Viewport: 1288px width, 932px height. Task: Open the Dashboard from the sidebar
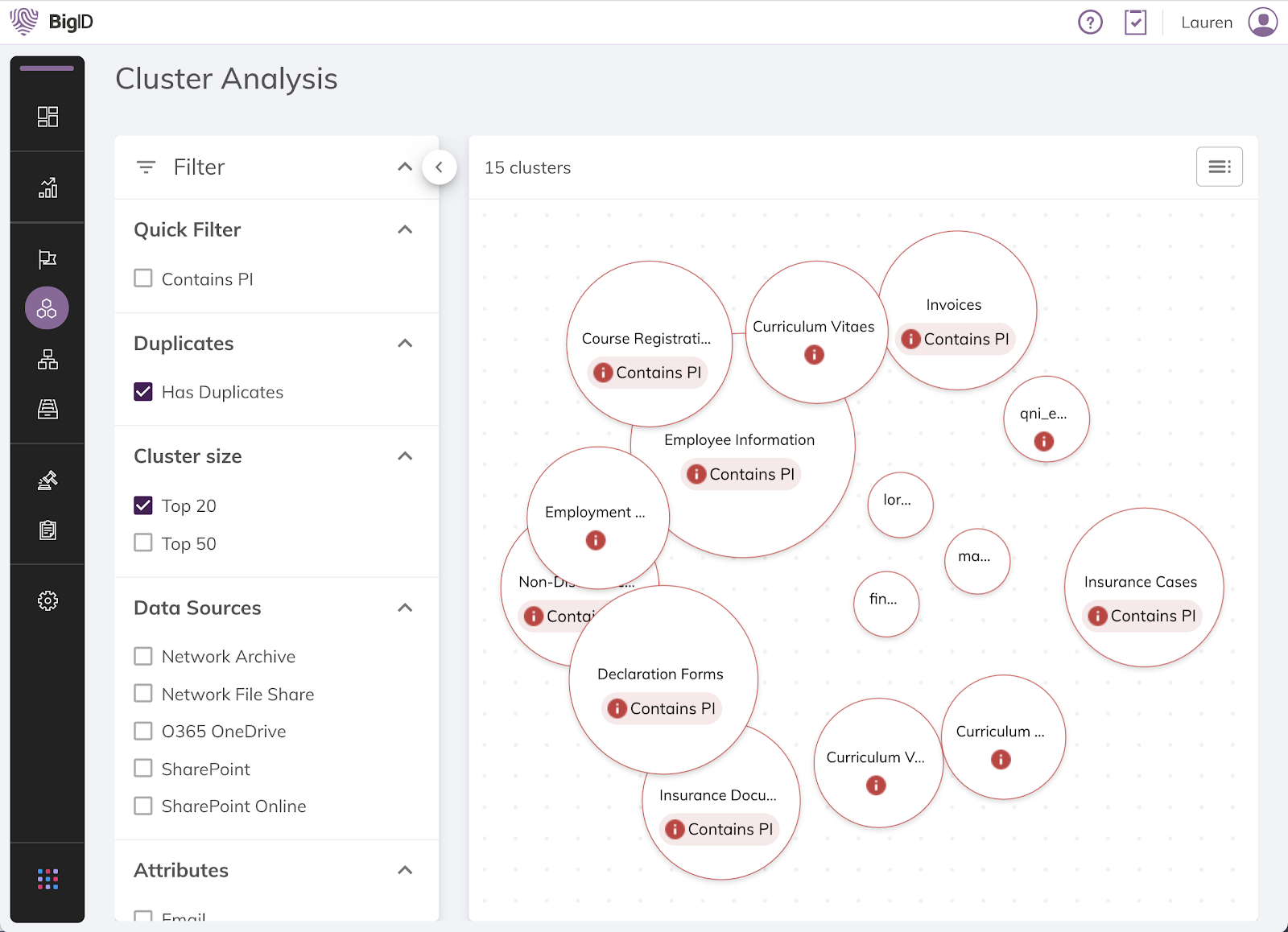pos(47,116)
